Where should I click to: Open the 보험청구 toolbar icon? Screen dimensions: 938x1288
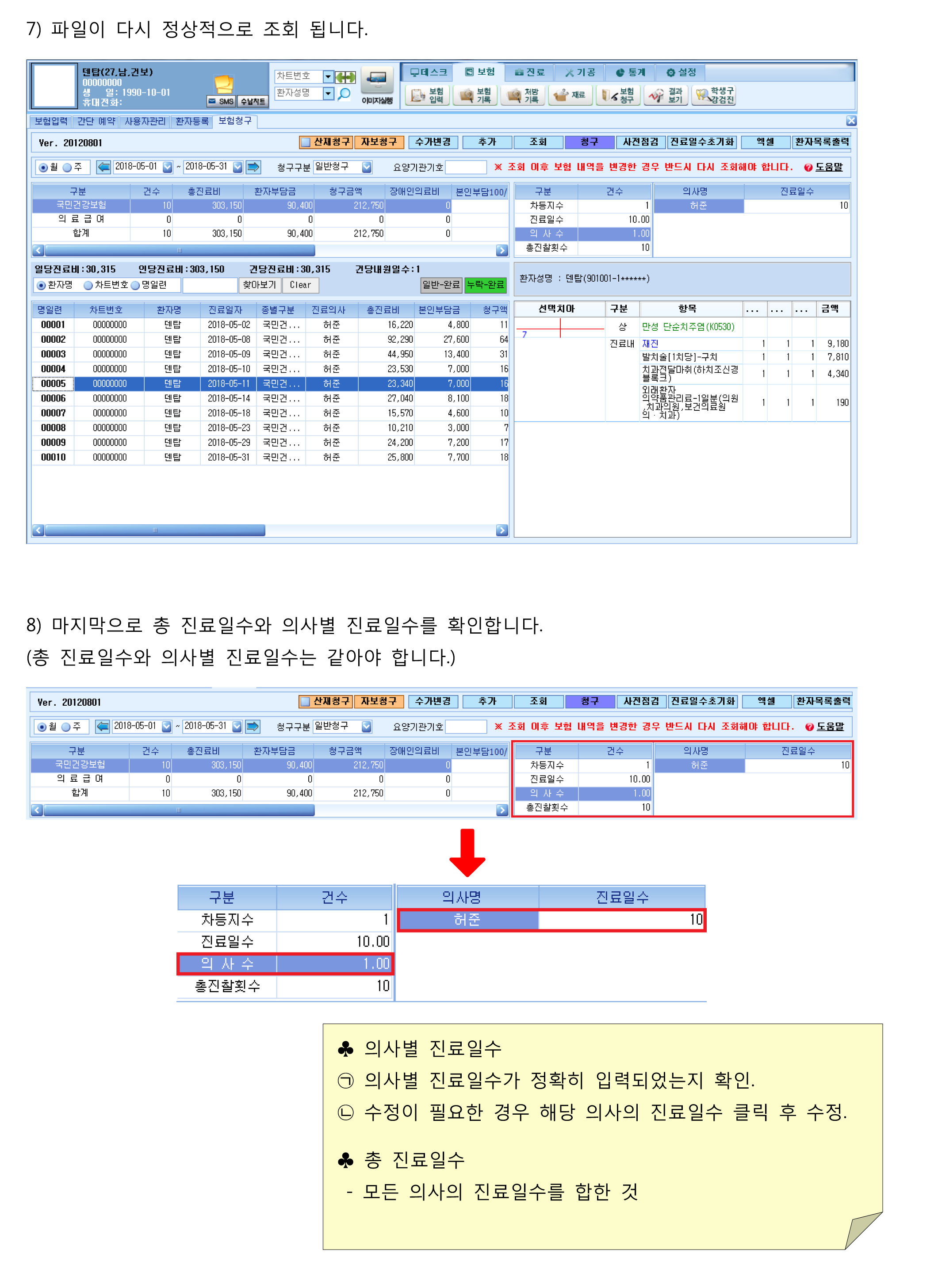click(x=619, y=95)
